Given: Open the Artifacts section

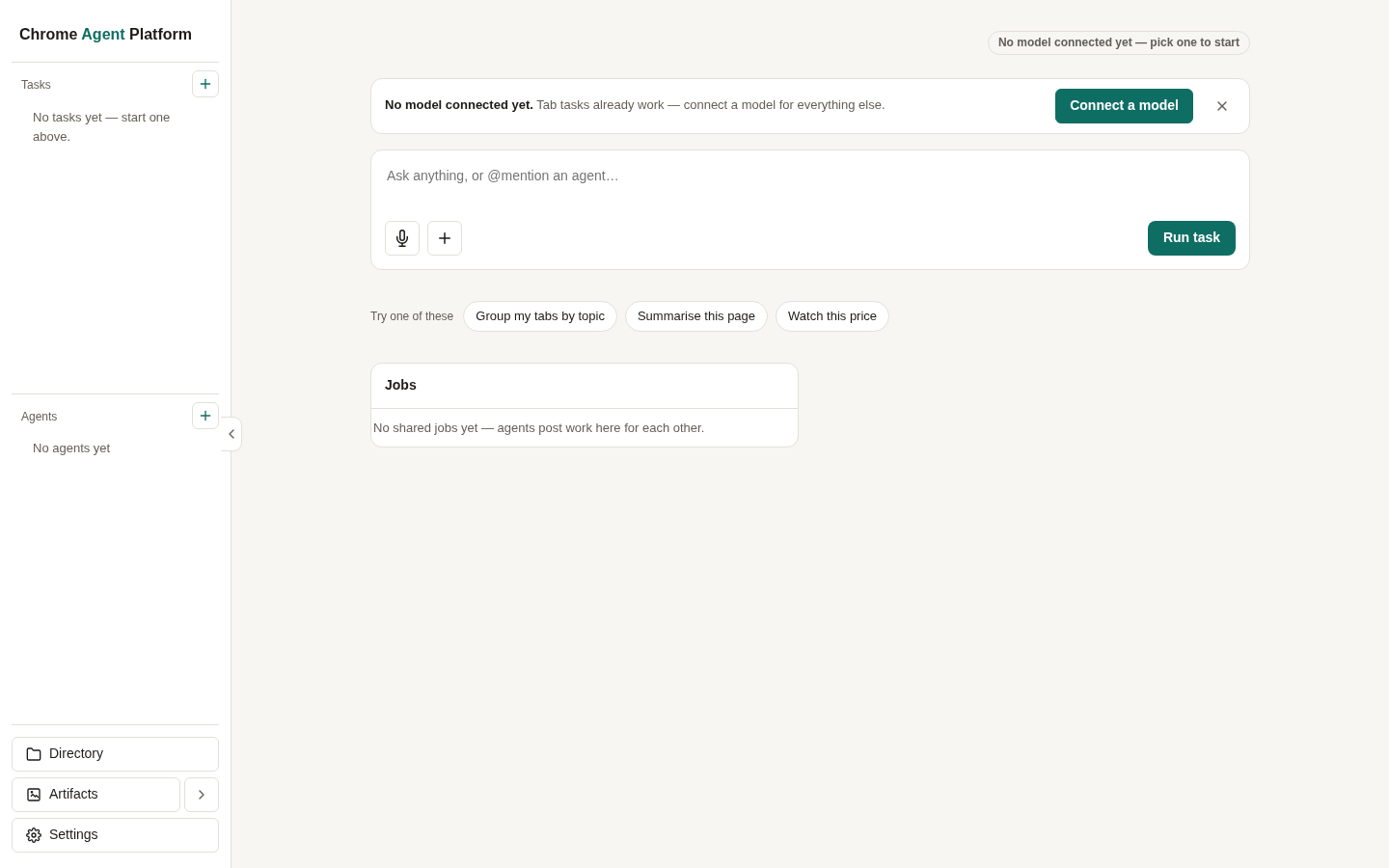Looking at the screenshot, I should tap(95, 795).
